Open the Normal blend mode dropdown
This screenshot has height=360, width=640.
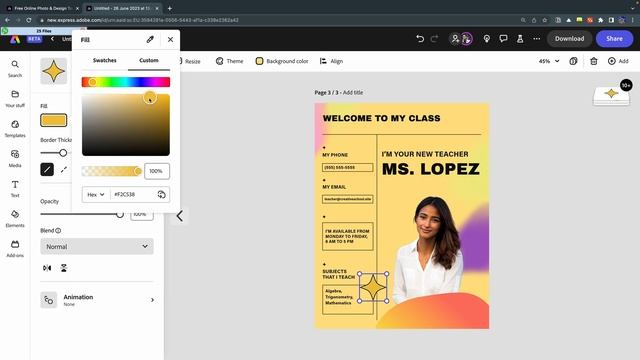pyautogui.click(x=97, y=247)
